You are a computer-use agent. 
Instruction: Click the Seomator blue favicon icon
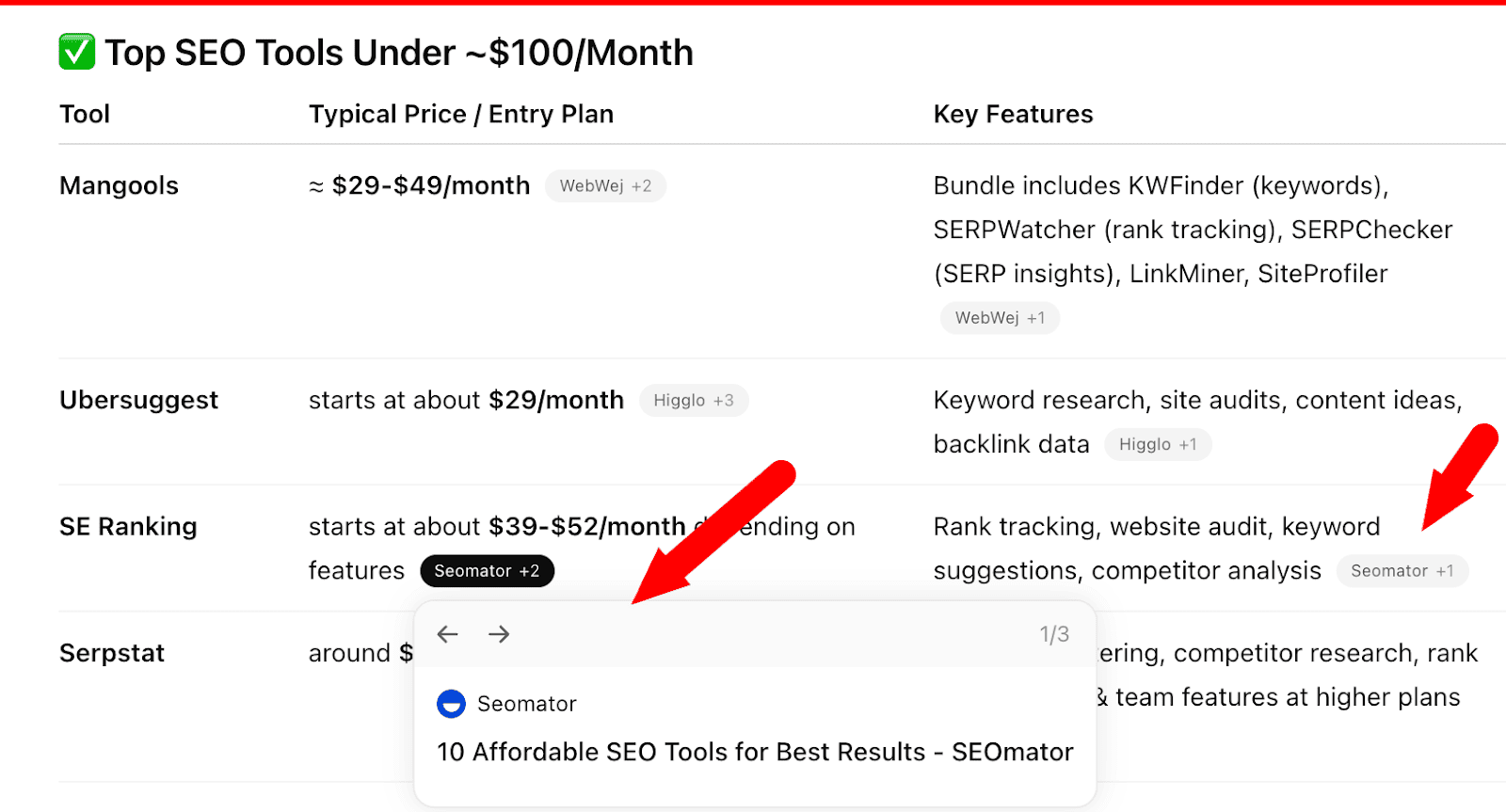(452, 704)
